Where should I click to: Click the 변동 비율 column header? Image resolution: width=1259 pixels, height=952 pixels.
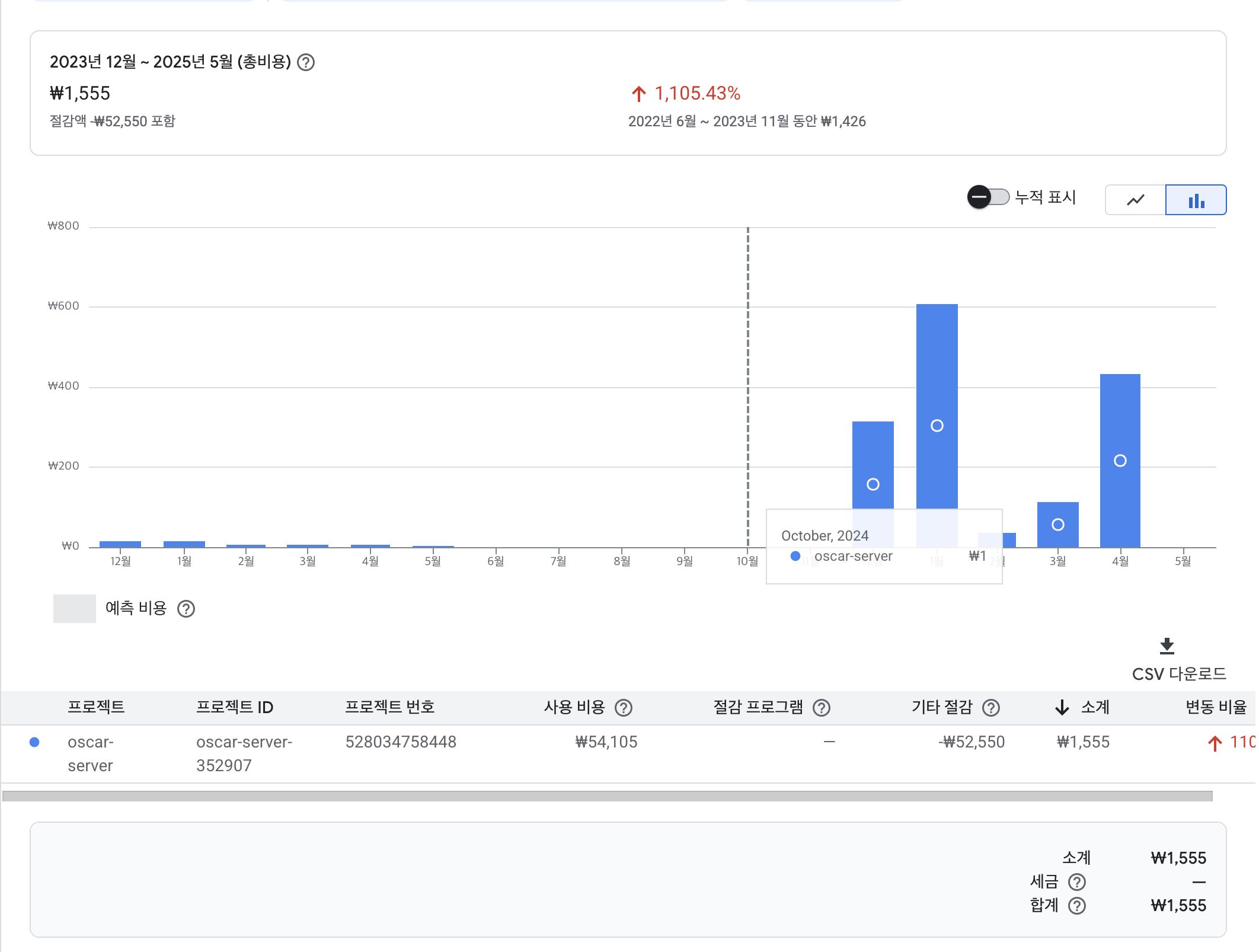click(1215, 707)
